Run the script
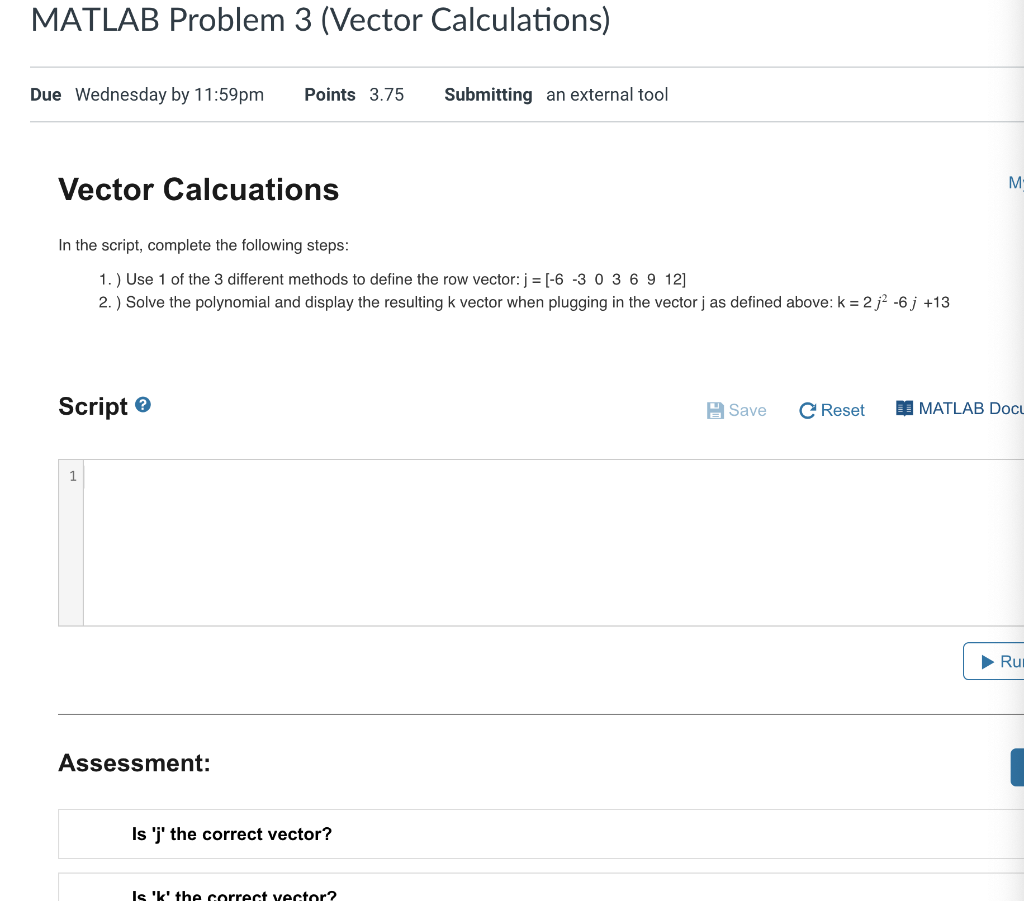Screen dimensions: 1024x901 click(x=994, y=661)
